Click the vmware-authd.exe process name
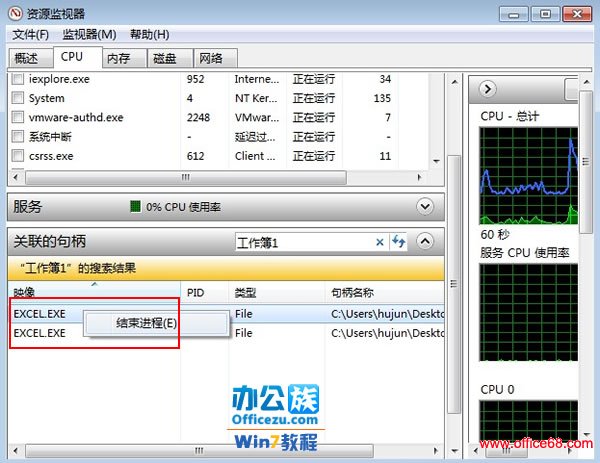This screenshot has height=463, width=600. [76, 117]
